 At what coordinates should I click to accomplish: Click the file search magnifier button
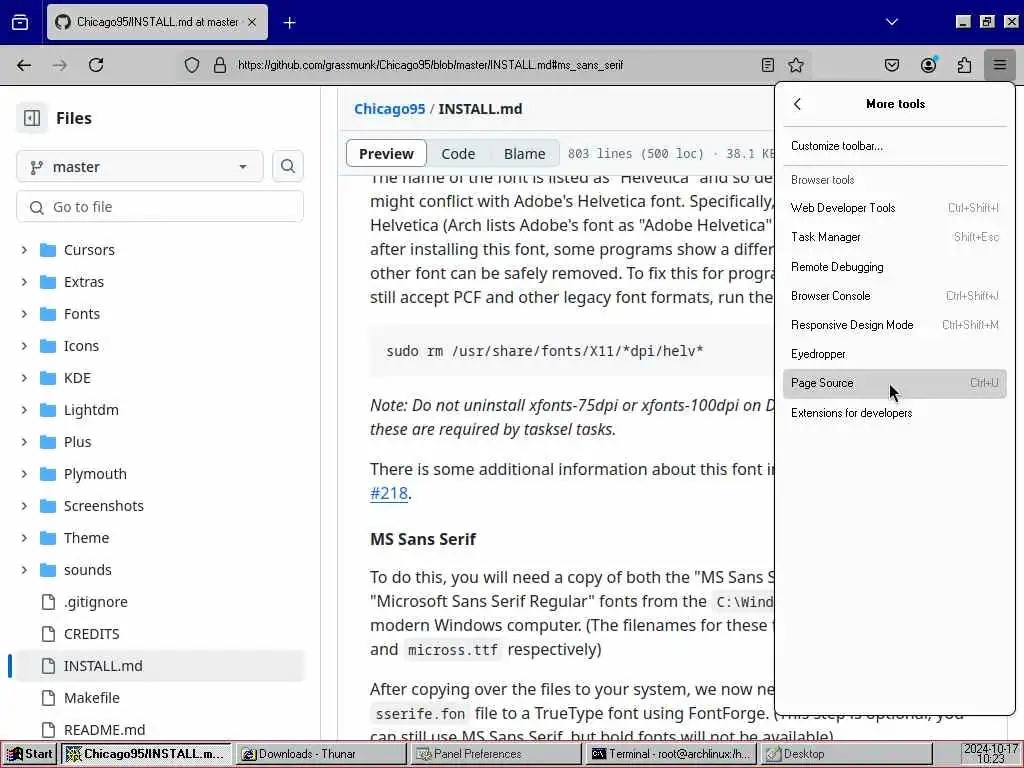287,167
